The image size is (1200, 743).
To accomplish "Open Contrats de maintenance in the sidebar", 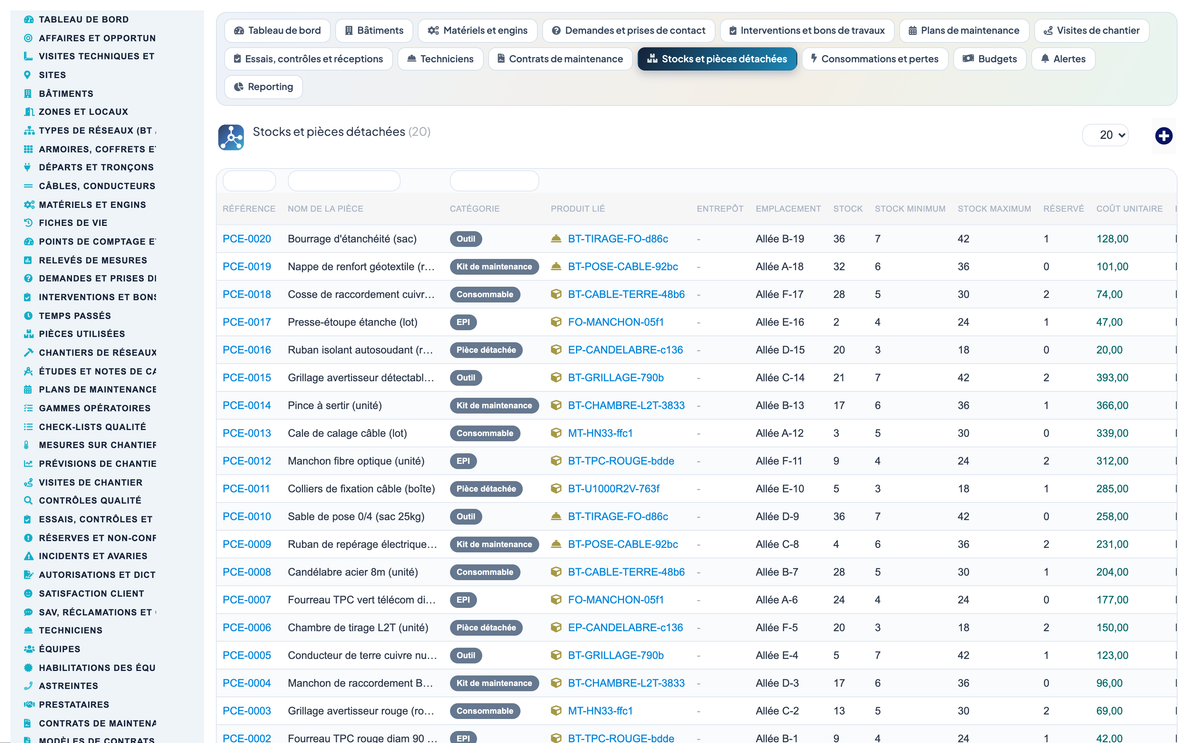I will (97, 723).
